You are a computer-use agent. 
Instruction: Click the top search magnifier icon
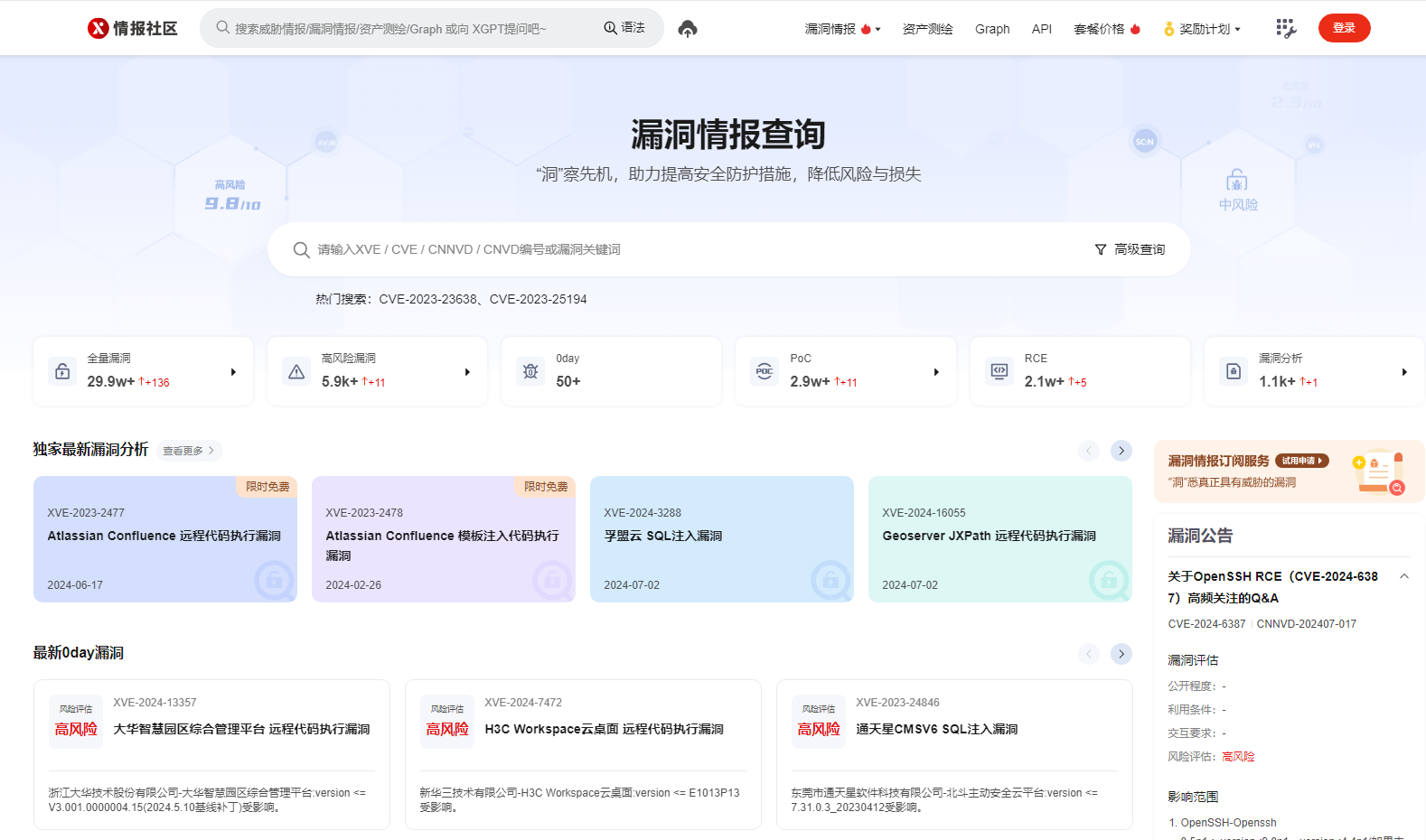click(x=222, y=28)
